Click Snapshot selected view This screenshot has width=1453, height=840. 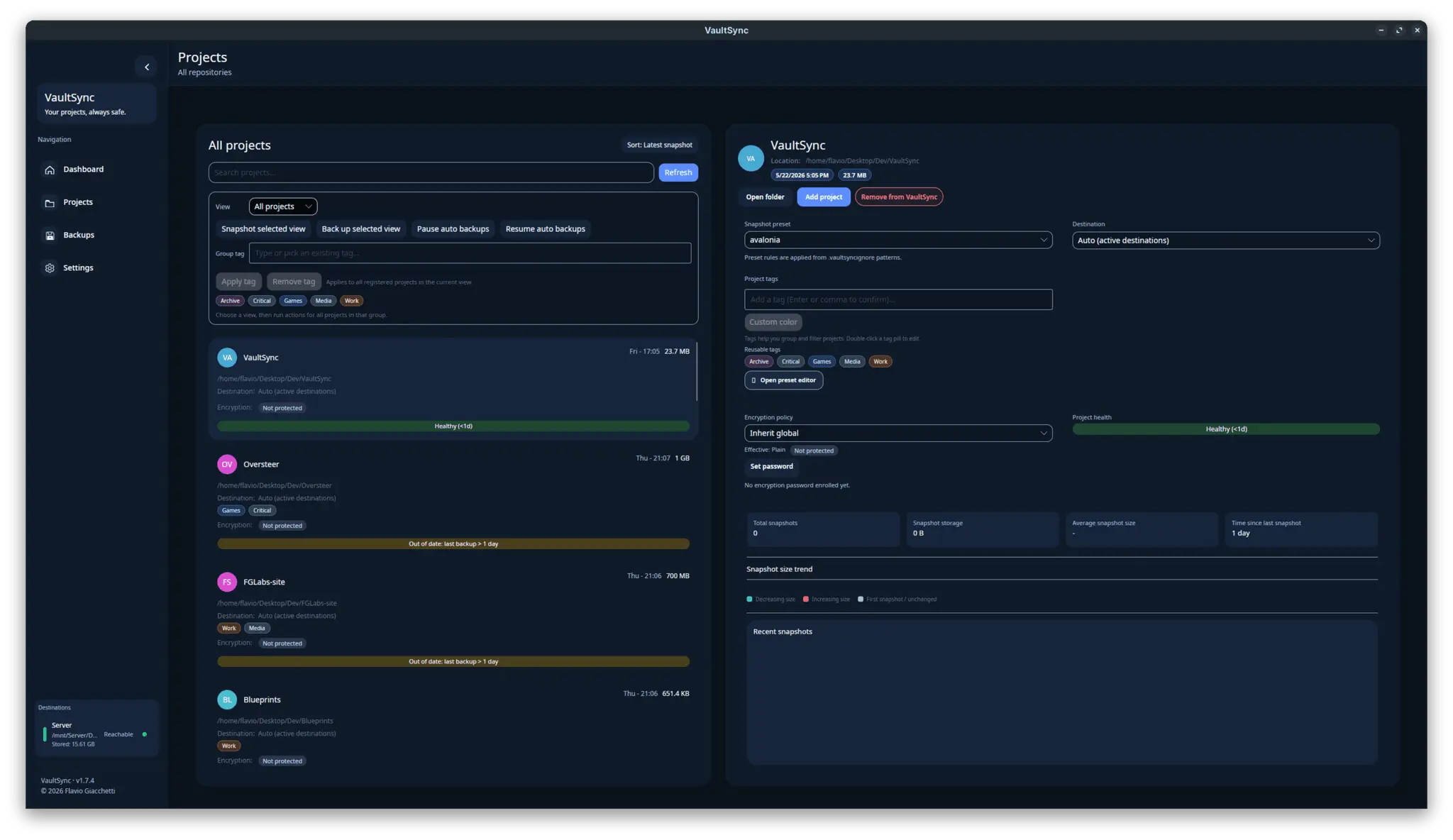pos(263,229)
